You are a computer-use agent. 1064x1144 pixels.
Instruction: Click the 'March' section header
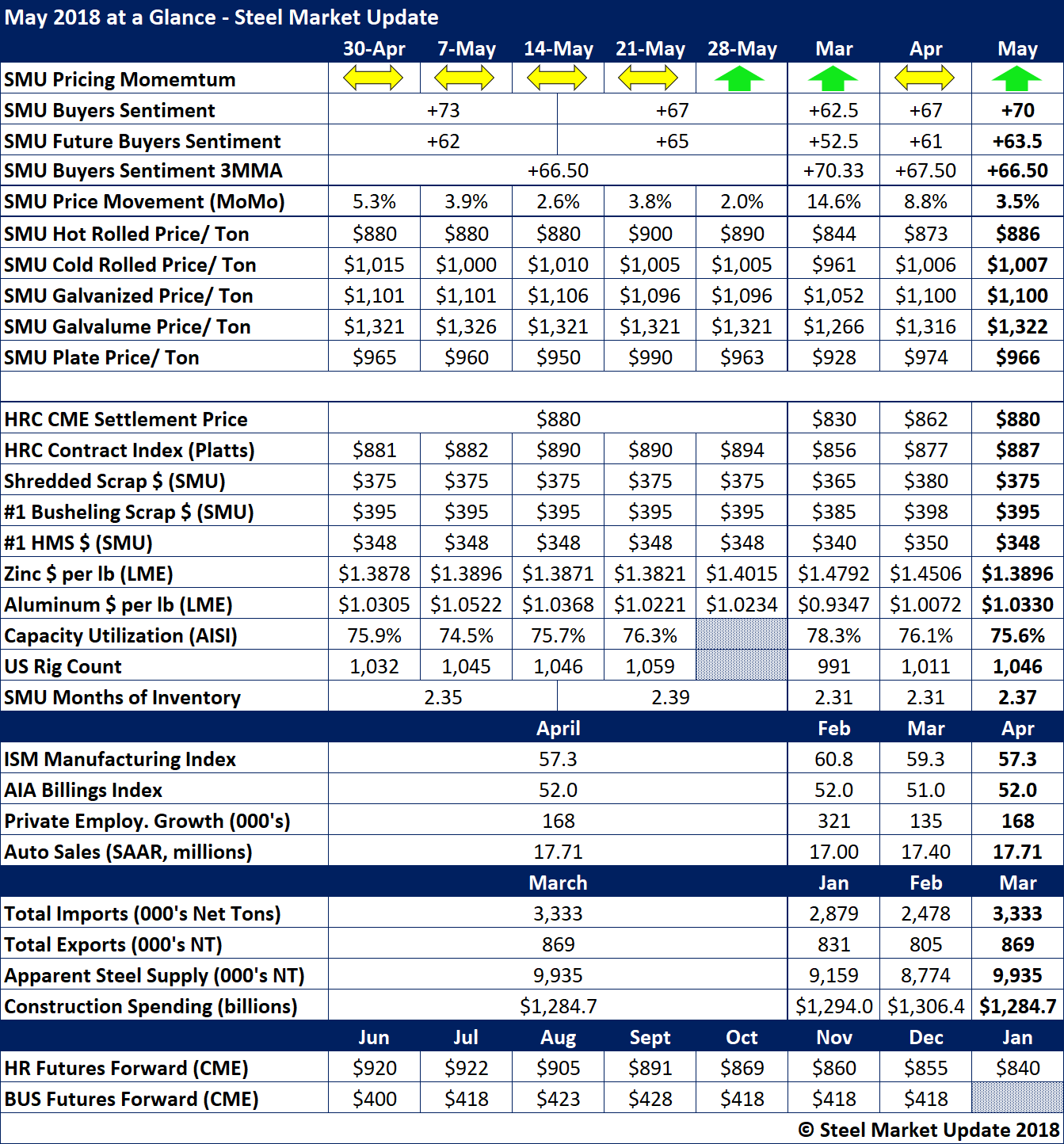coord(558,883)
